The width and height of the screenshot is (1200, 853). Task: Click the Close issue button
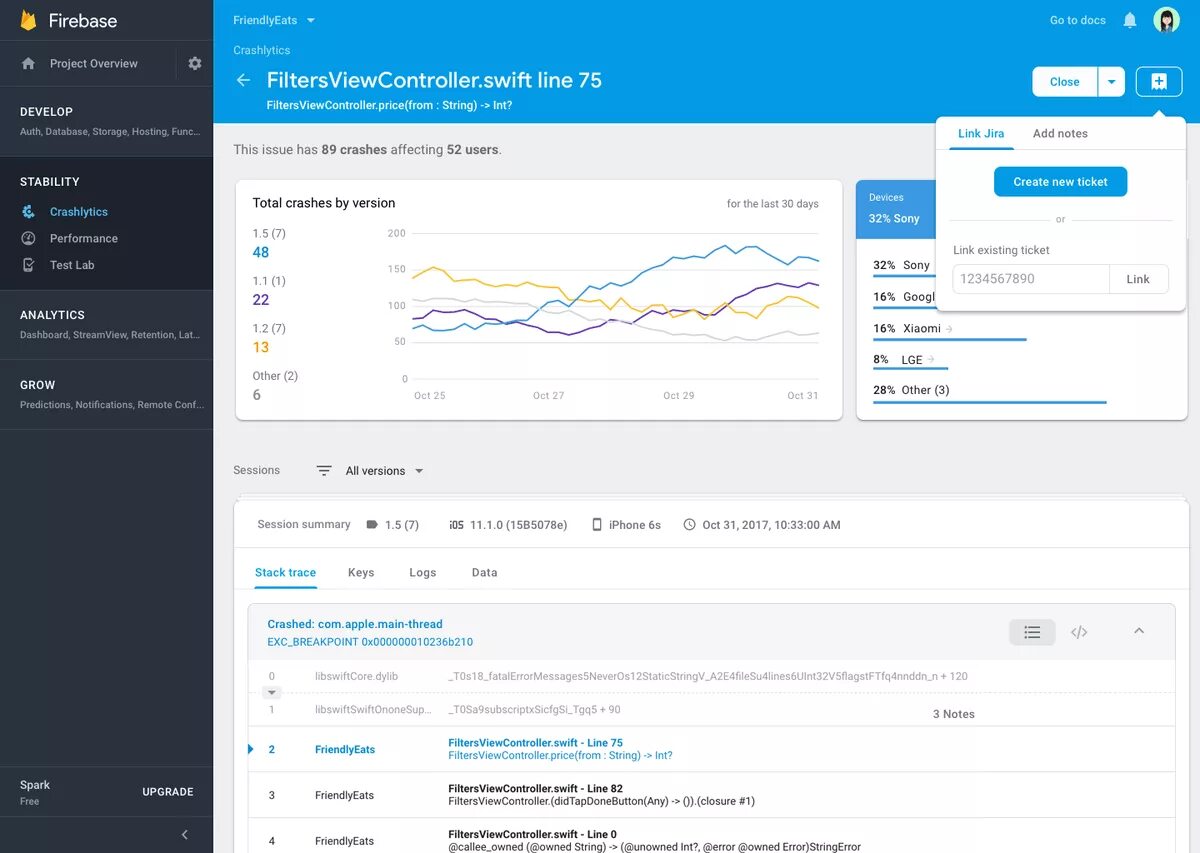tap(1065, 82)
